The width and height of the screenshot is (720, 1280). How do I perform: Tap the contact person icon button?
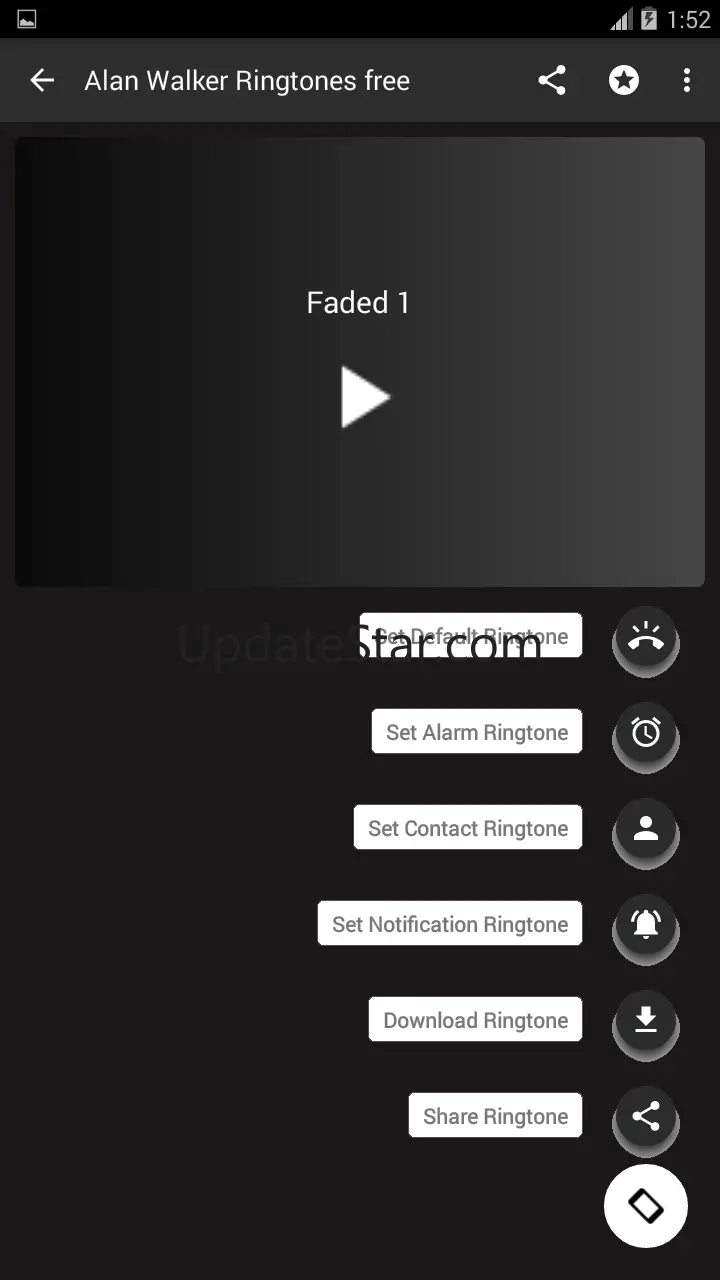coord(646,828)
